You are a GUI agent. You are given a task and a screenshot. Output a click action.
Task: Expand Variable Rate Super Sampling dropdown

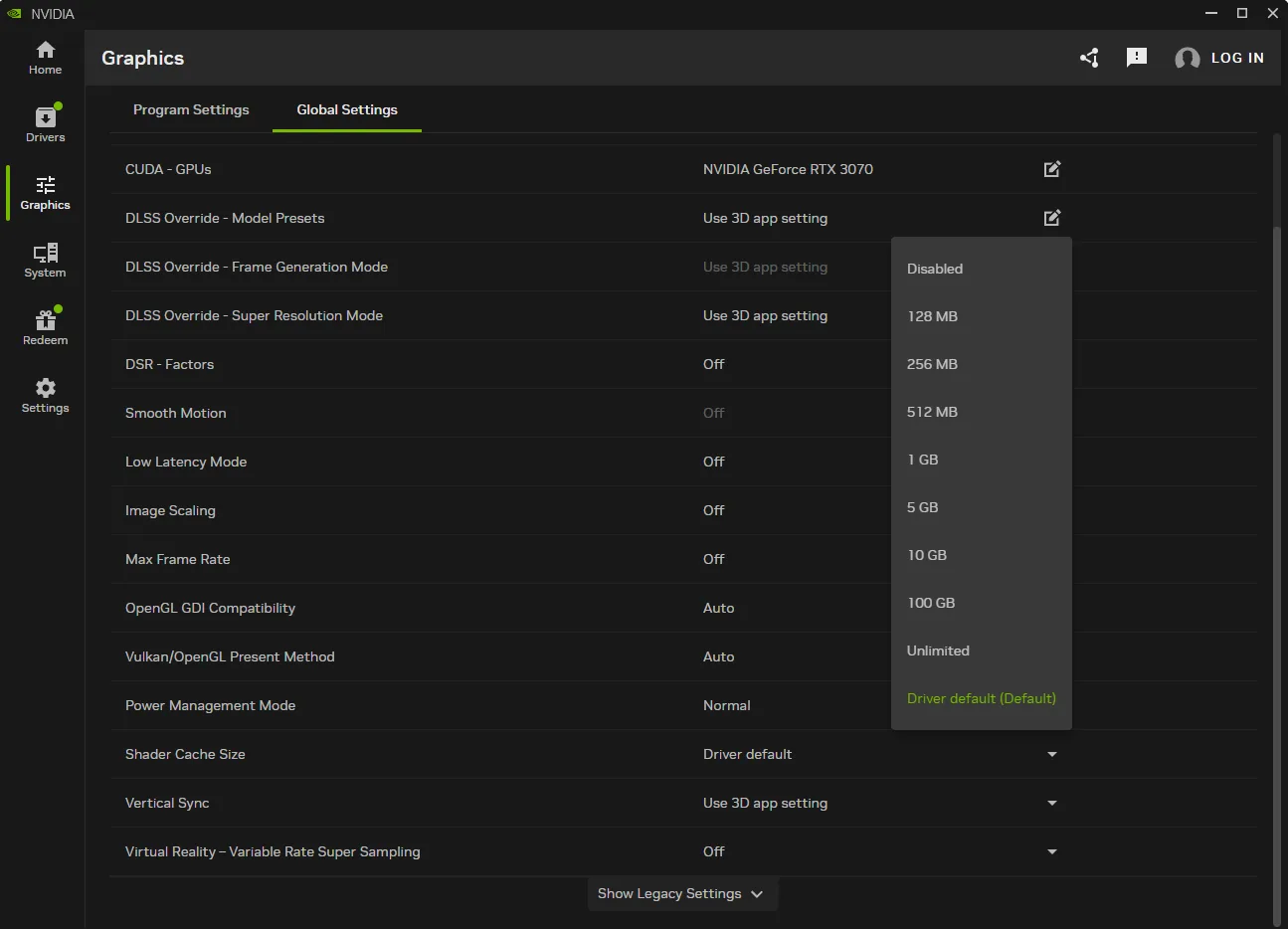(x=1051, y=851)
